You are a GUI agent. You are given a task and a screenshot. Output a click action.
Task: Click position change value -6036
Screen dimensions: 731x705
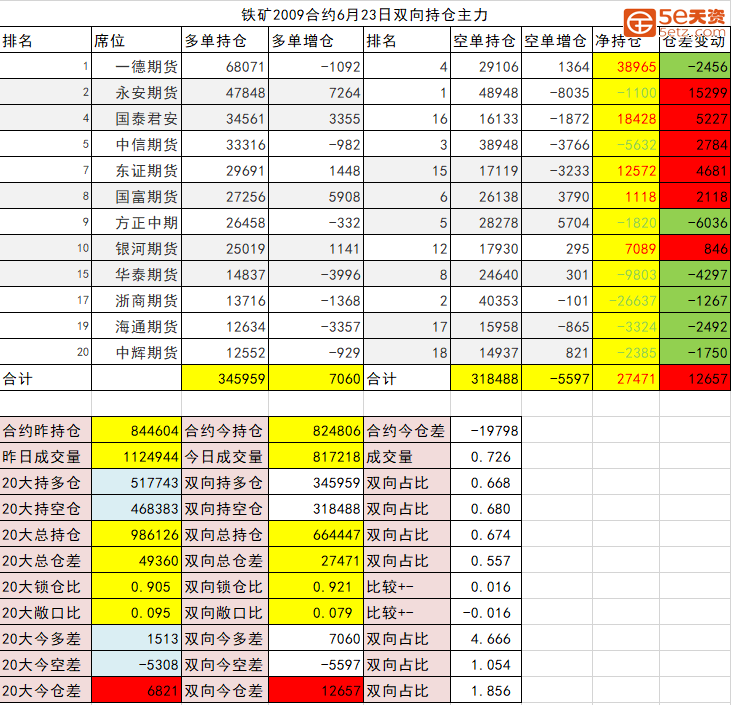695,223
